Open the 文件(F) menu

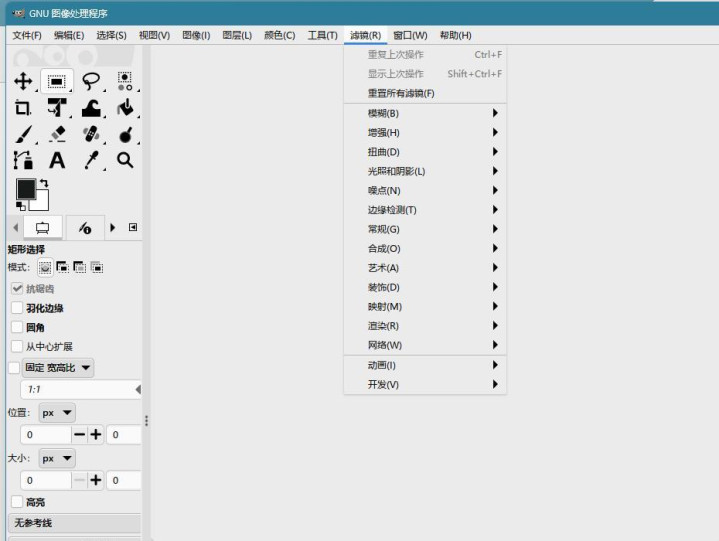click(27, 35)
